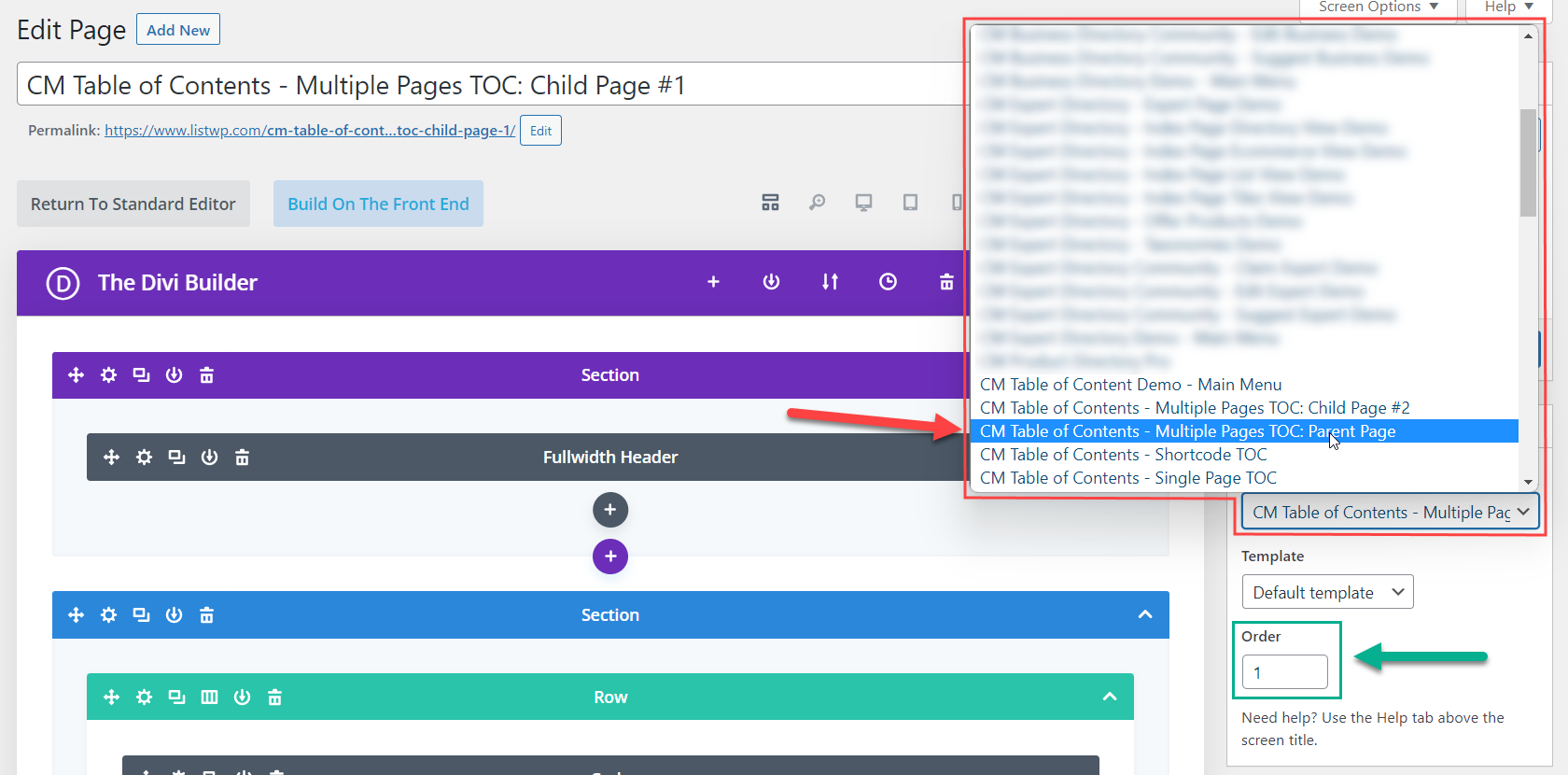The width and height of the screenshot is (1568, 775).
Task: Collapse the green Row chevron
Action: point(1110,697)
